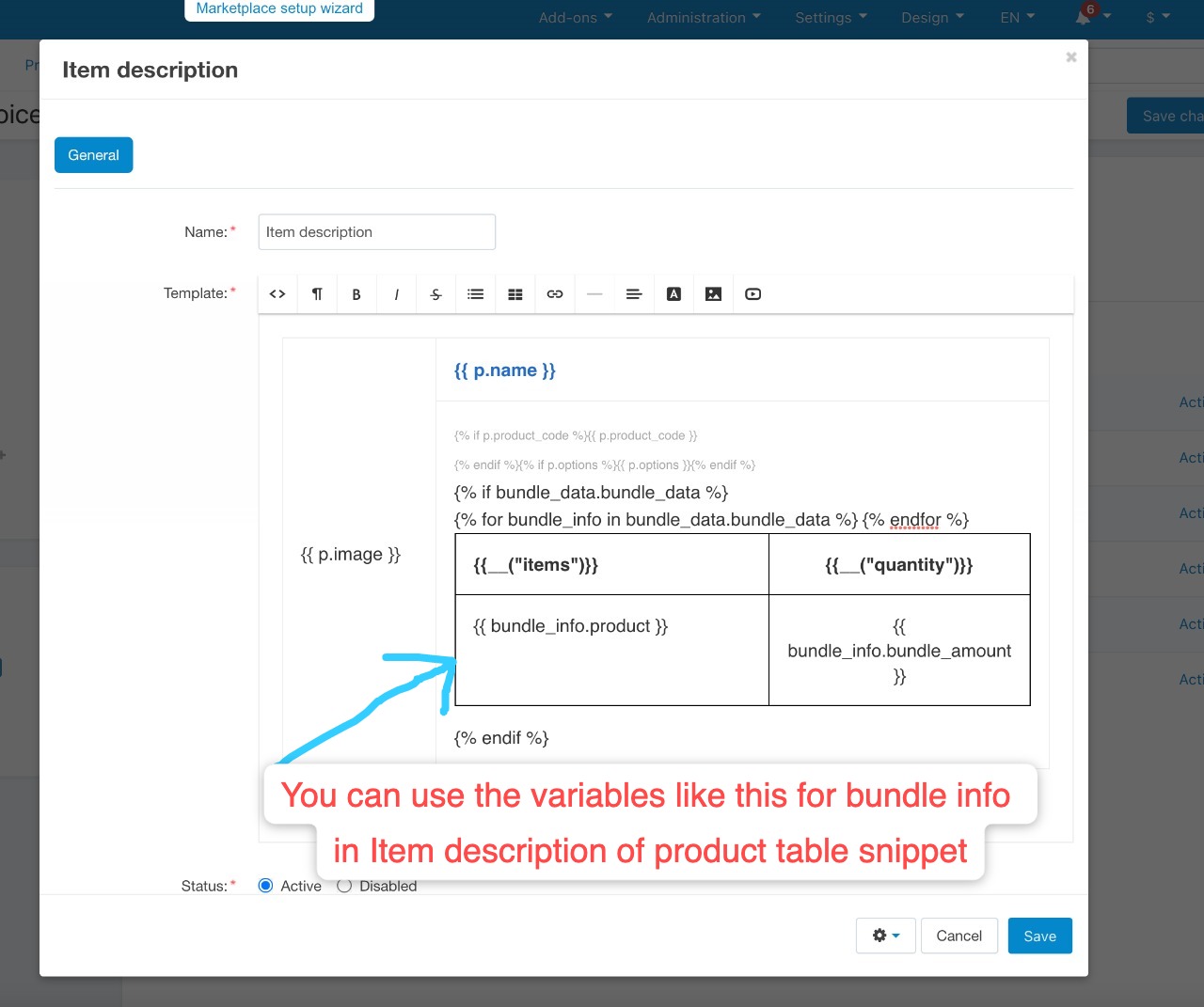Click the {{ p.name }} link in template

[x=505, y=370]
